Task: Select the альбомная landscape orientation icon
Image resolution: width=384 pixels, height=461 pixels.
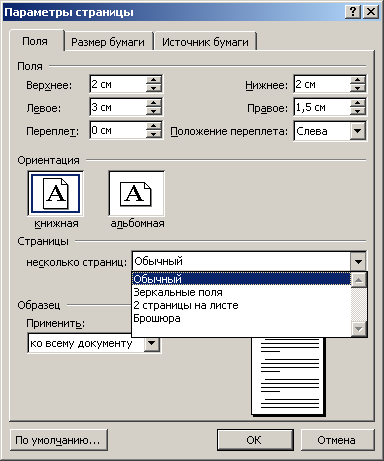Action: 136,193
